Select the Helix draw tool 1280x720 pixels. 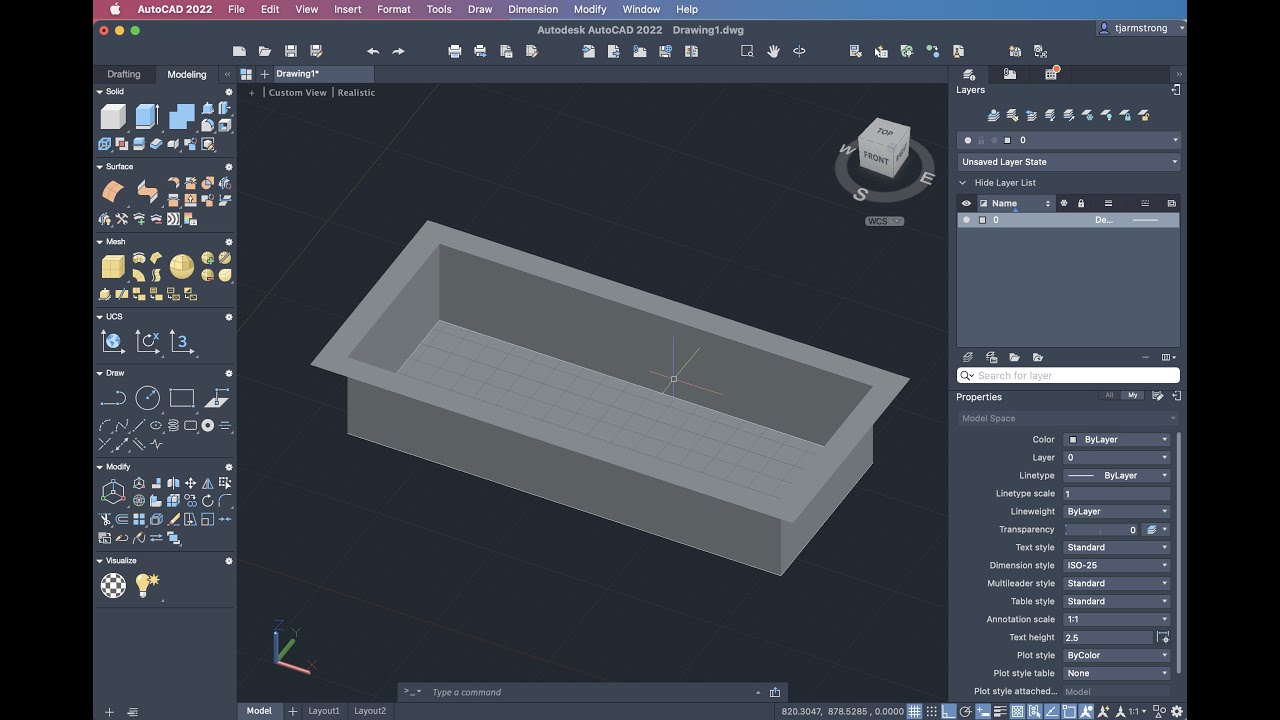173,425
